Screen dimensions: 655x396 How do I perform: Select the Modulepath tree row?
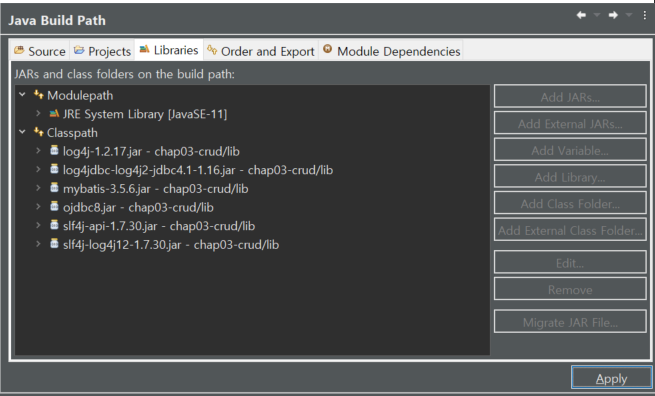[252, 95]
